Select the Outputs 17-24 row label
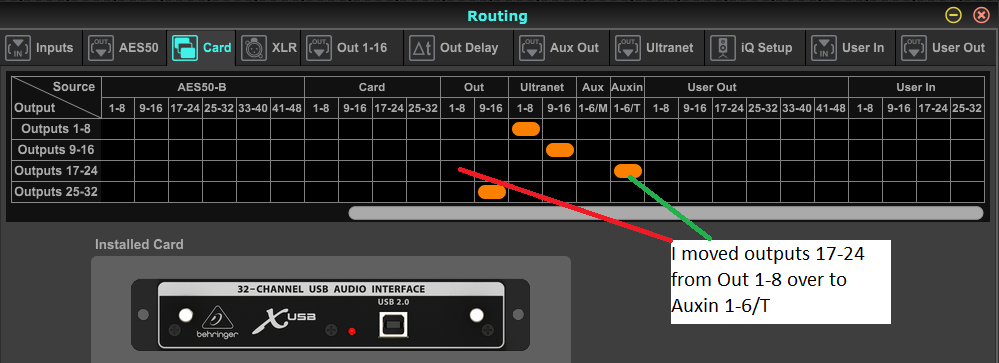The width and height of the screenshot is (999, 363). coord(56,171)
